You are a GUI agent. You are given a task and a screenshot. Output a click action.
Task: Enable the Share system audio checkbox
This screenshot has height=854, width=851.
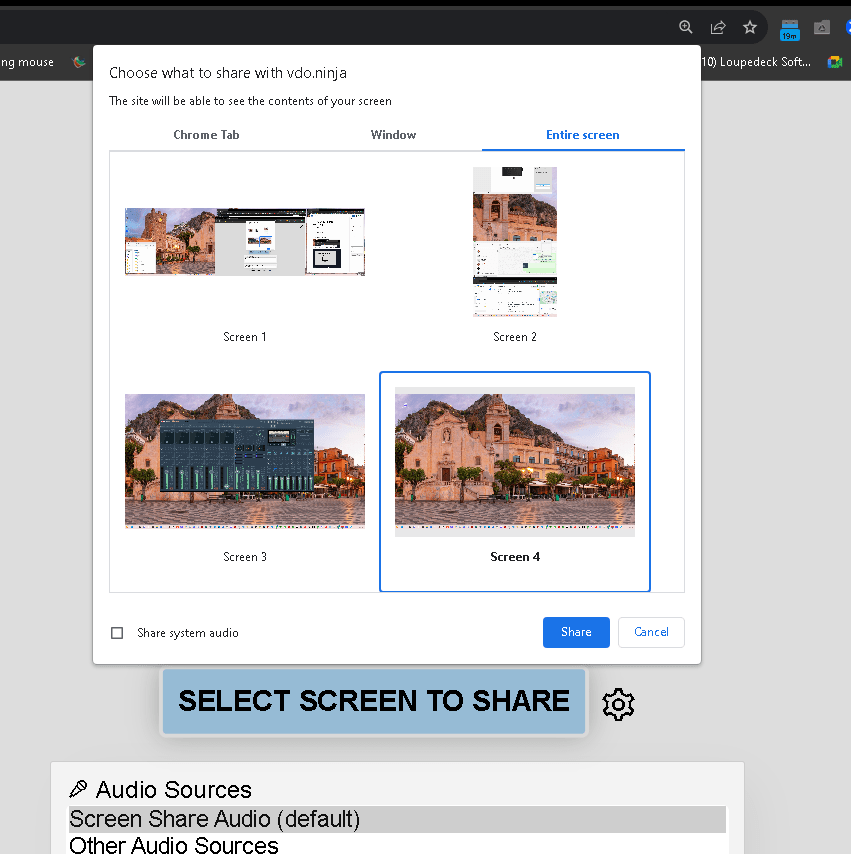[x=117, y=633]
